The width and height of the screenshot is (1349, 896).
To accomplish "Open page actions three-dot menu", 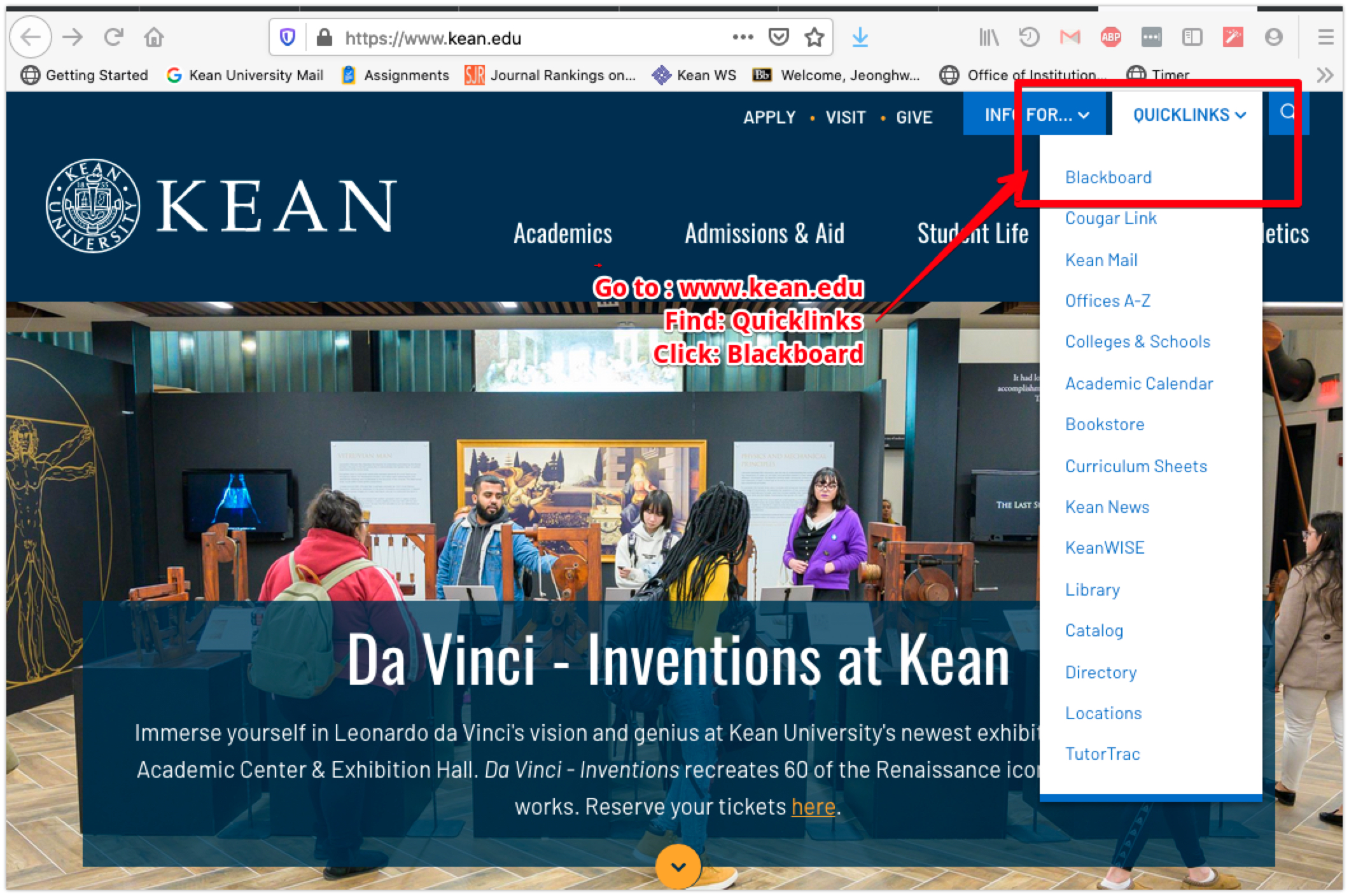I will [743, 38].
